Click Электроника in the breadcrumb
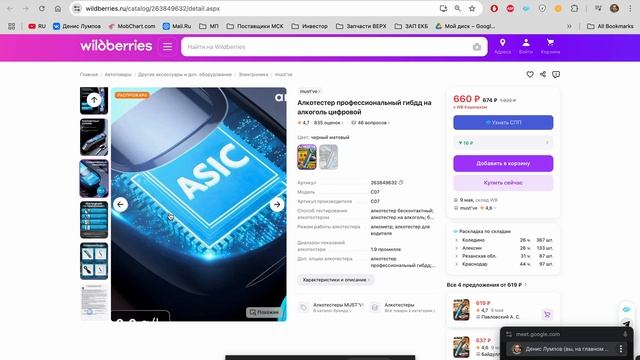The width and height of the screenshot is (640, 360). [x=253, y=75]
